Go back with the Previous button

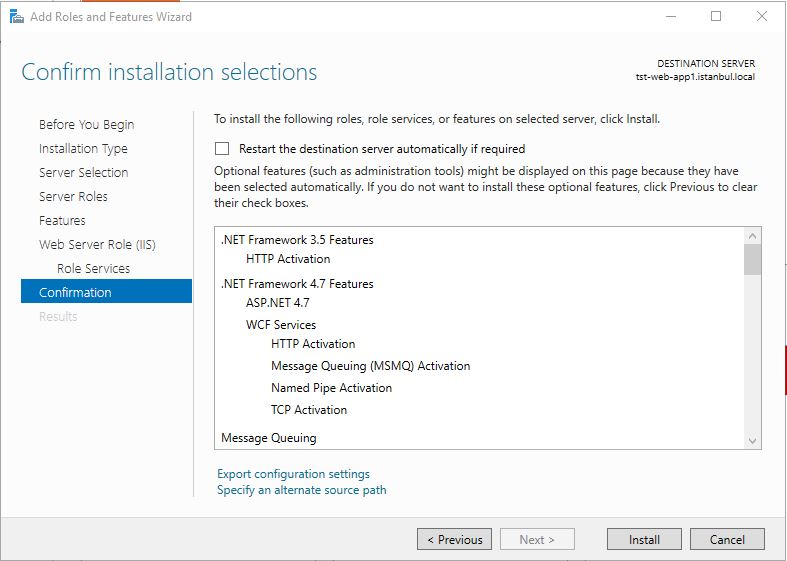[x=454, y=539]
